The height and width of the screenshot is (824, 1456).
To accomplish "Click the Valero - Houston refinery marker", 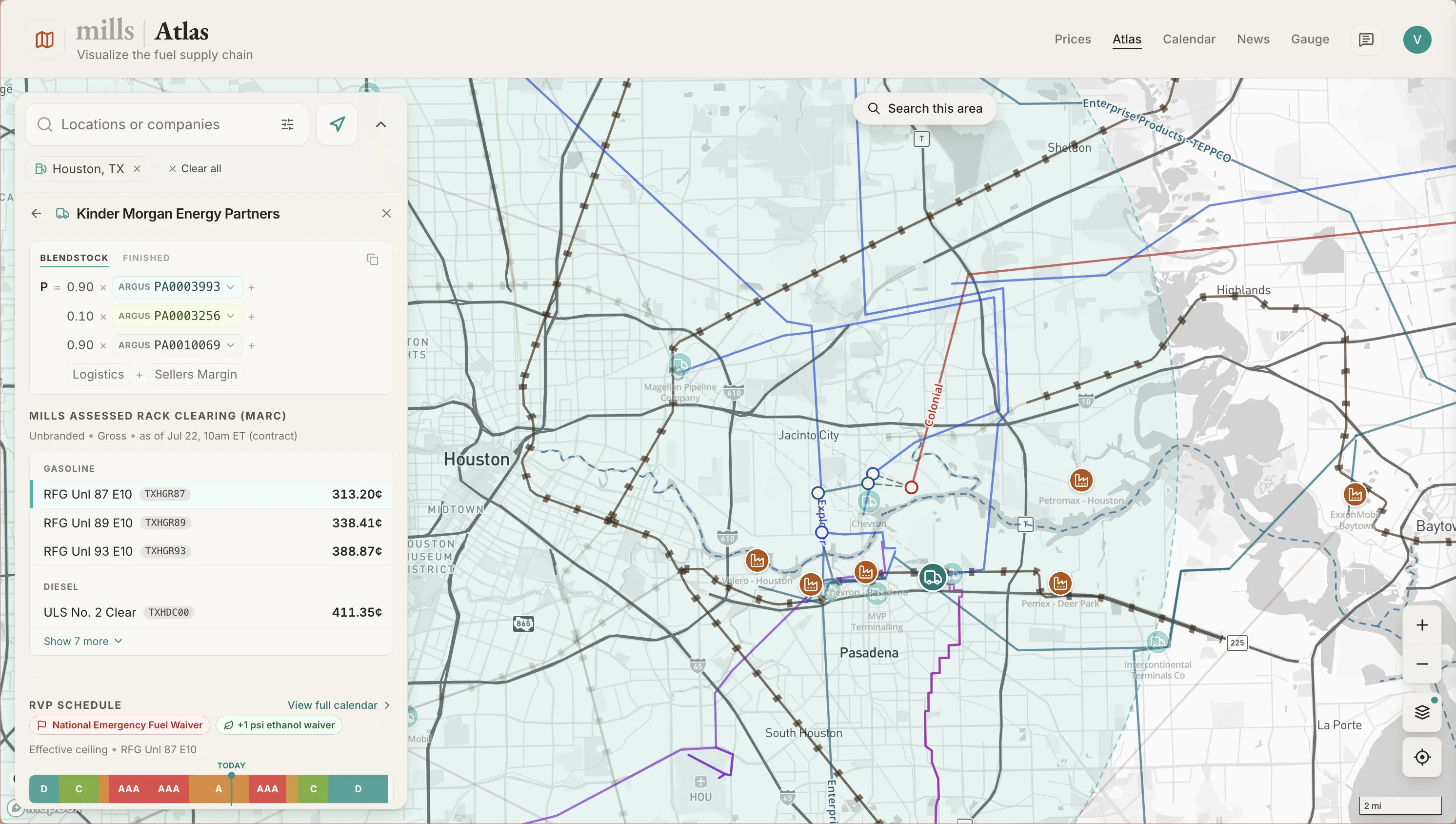I will [x=757, y=561].
